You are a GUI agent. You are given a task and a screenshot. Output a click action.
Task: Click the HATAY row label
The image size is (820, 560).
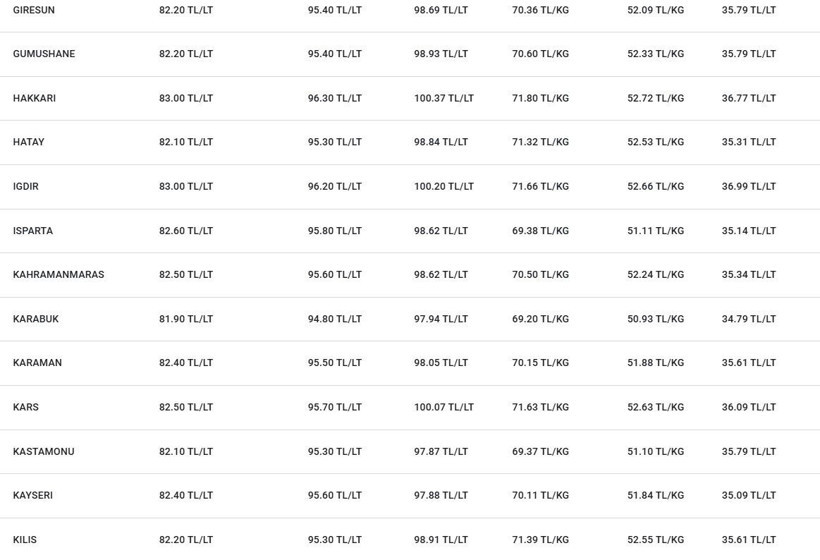click(x=29, y=142)
